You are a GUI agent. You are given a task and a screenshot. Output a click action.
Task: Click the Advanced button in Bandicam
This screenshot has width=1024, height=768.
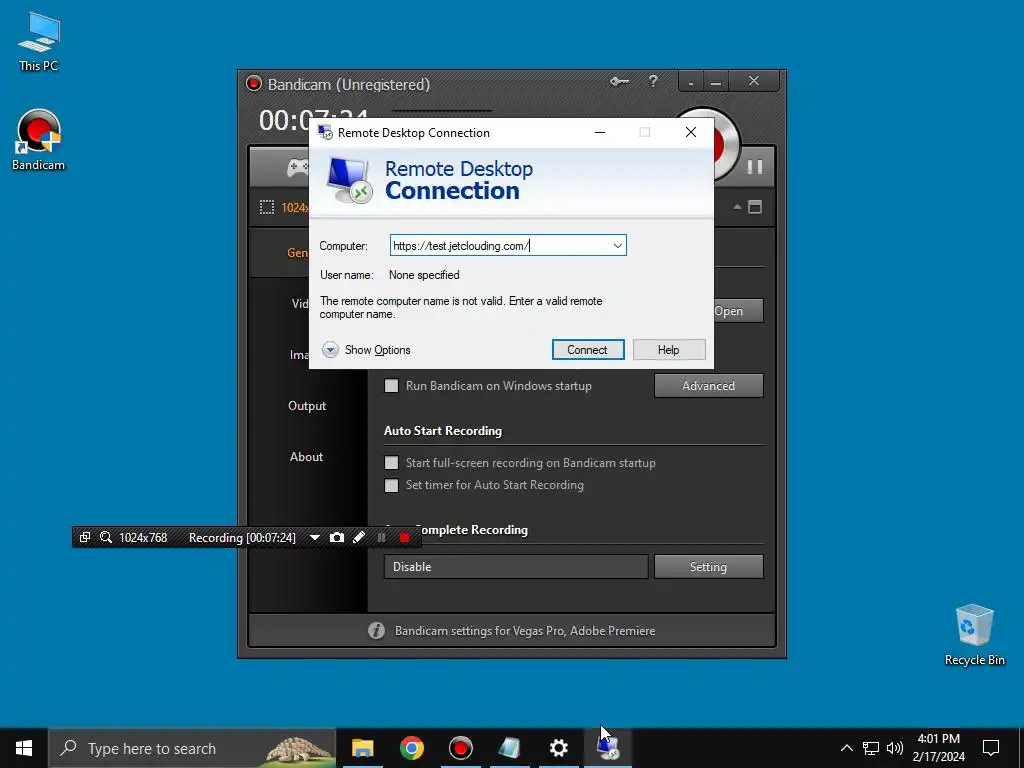pyautogui.click(x=709, y=386)
